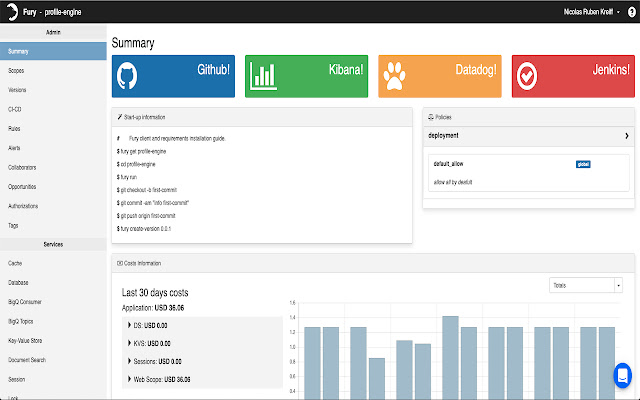Open the Totals dropdown
640x400 pixels.
coord(586,285)
